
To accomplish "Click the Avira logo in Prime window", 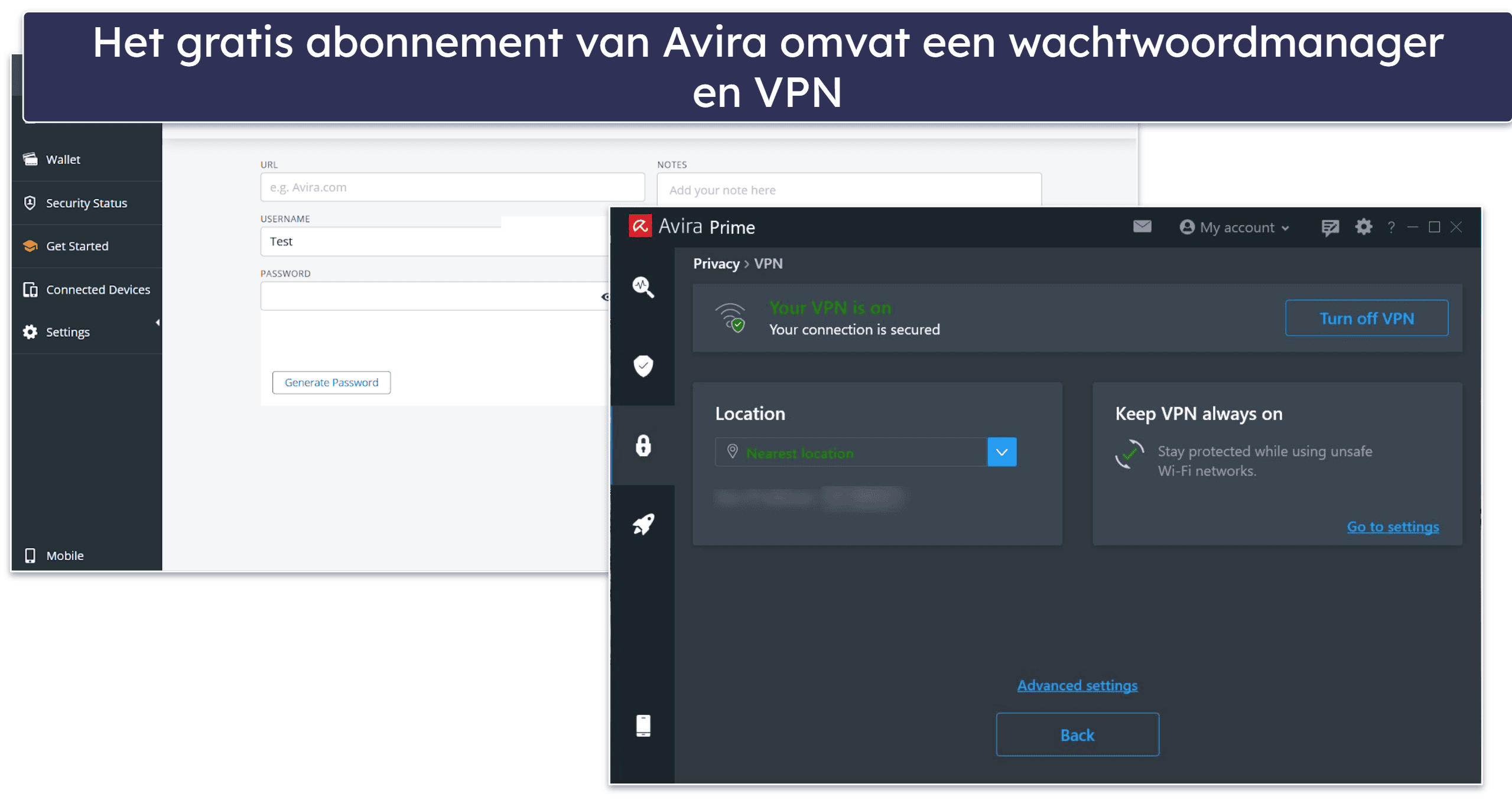I will [640, 226].
